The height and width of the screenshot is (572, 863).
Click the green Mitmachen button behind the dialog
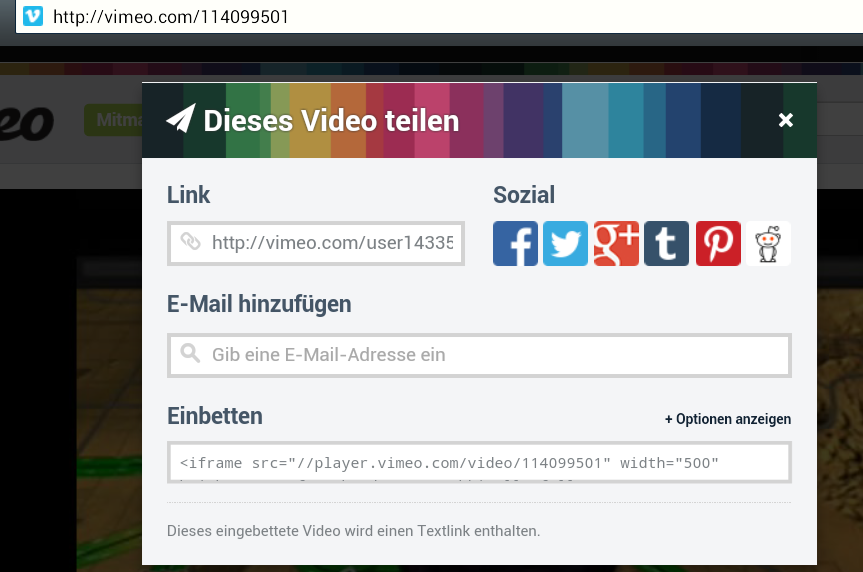[x=113, y=119]
